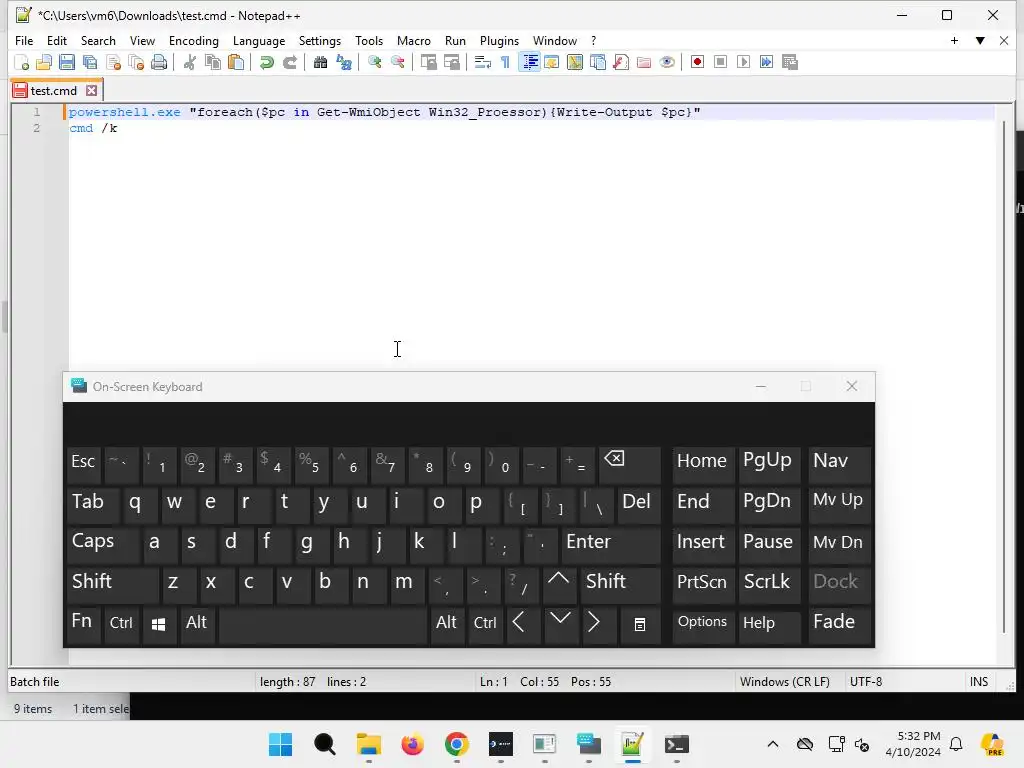Click the Redo arrow icon
1024x768 pixels.
click(289, 62)
